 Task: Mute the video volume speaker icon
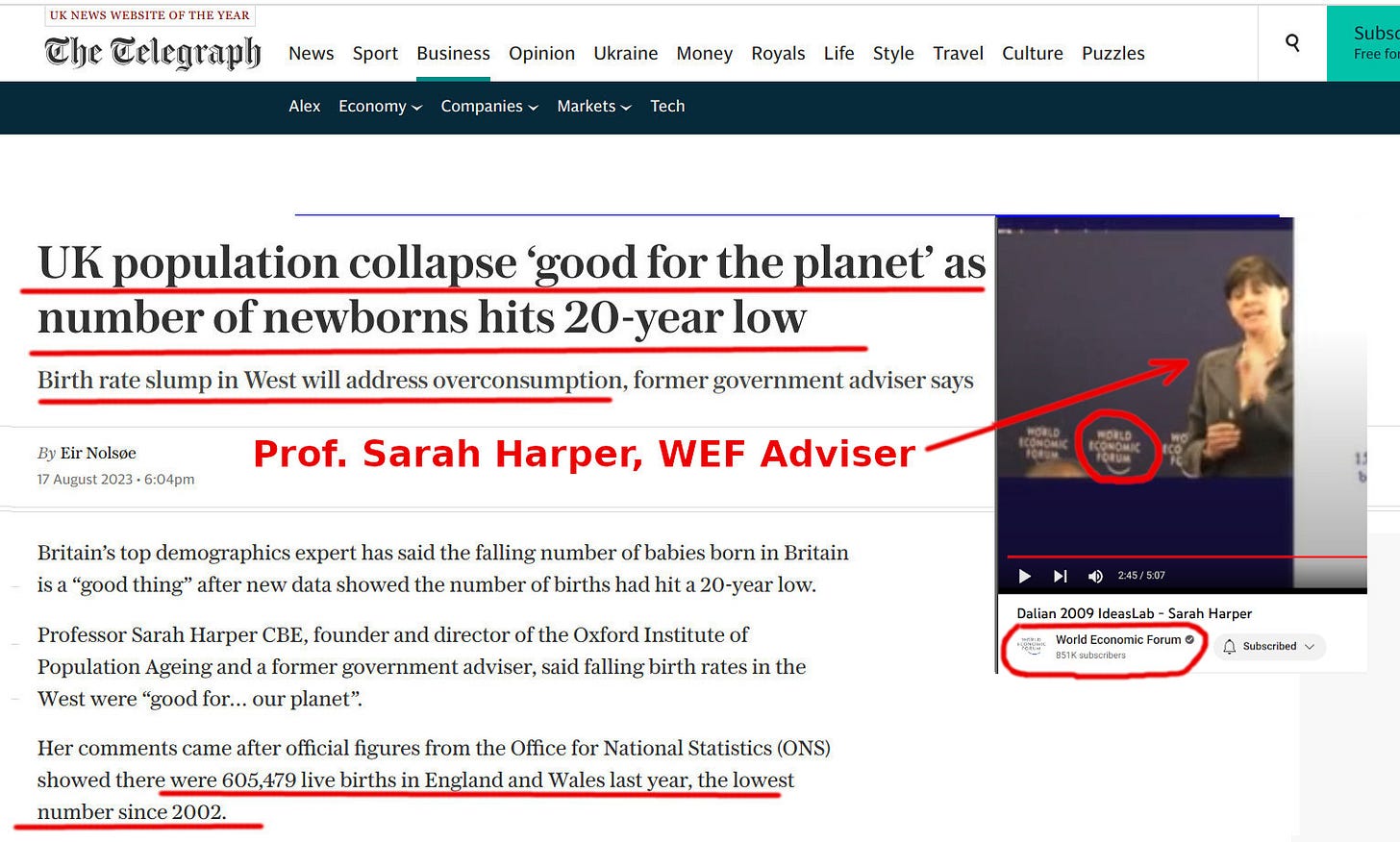tap(1094, 576)
